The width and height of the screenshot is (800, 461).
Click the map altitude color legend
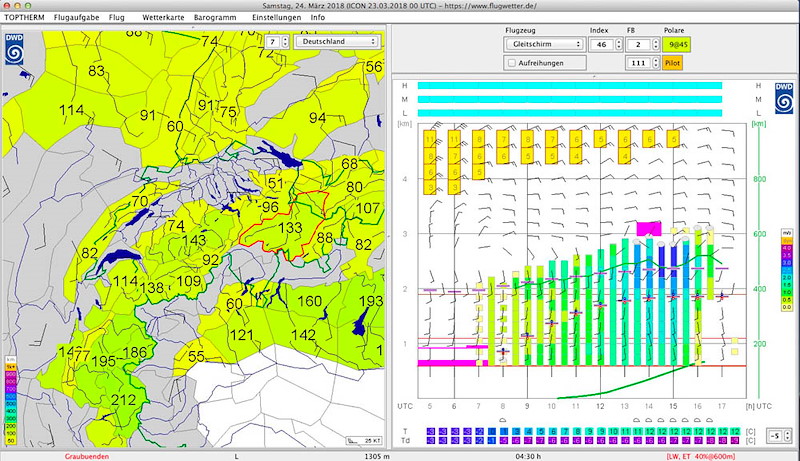(10, 400)
